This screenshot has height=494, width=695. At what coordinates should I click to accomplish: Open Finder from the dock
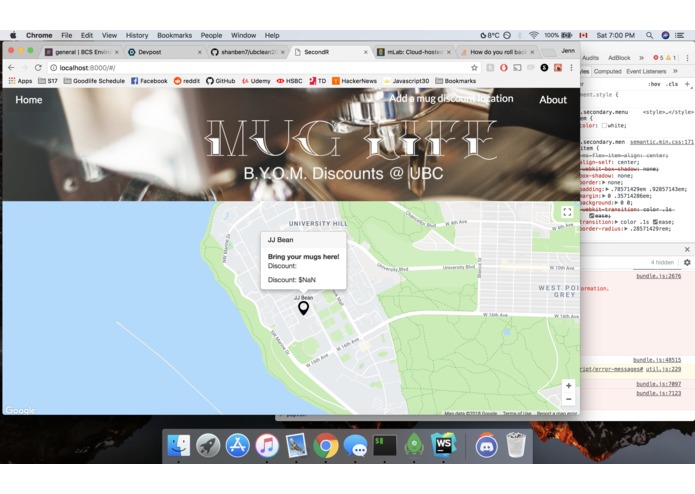[179, 446]
